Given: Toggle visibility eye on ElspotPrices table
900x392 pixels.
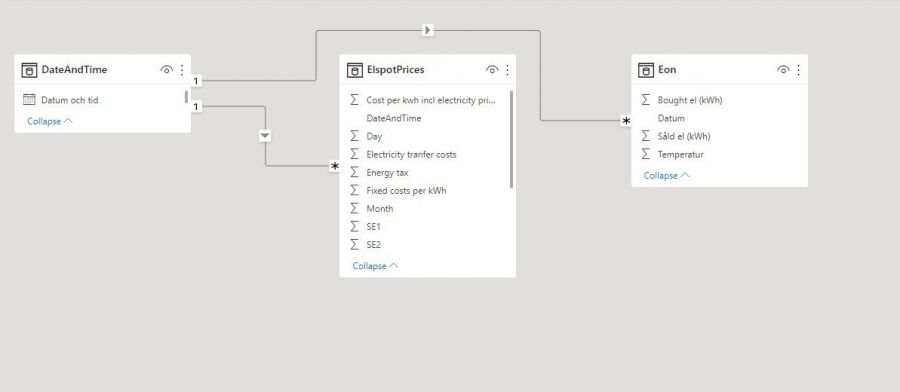Looking at the screenshot, I should [492, 70].
